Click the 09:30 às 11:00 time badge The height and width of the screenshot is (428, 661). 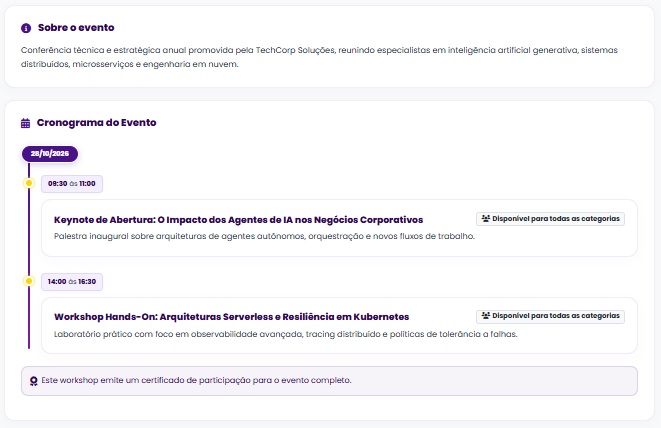point(72,184)
